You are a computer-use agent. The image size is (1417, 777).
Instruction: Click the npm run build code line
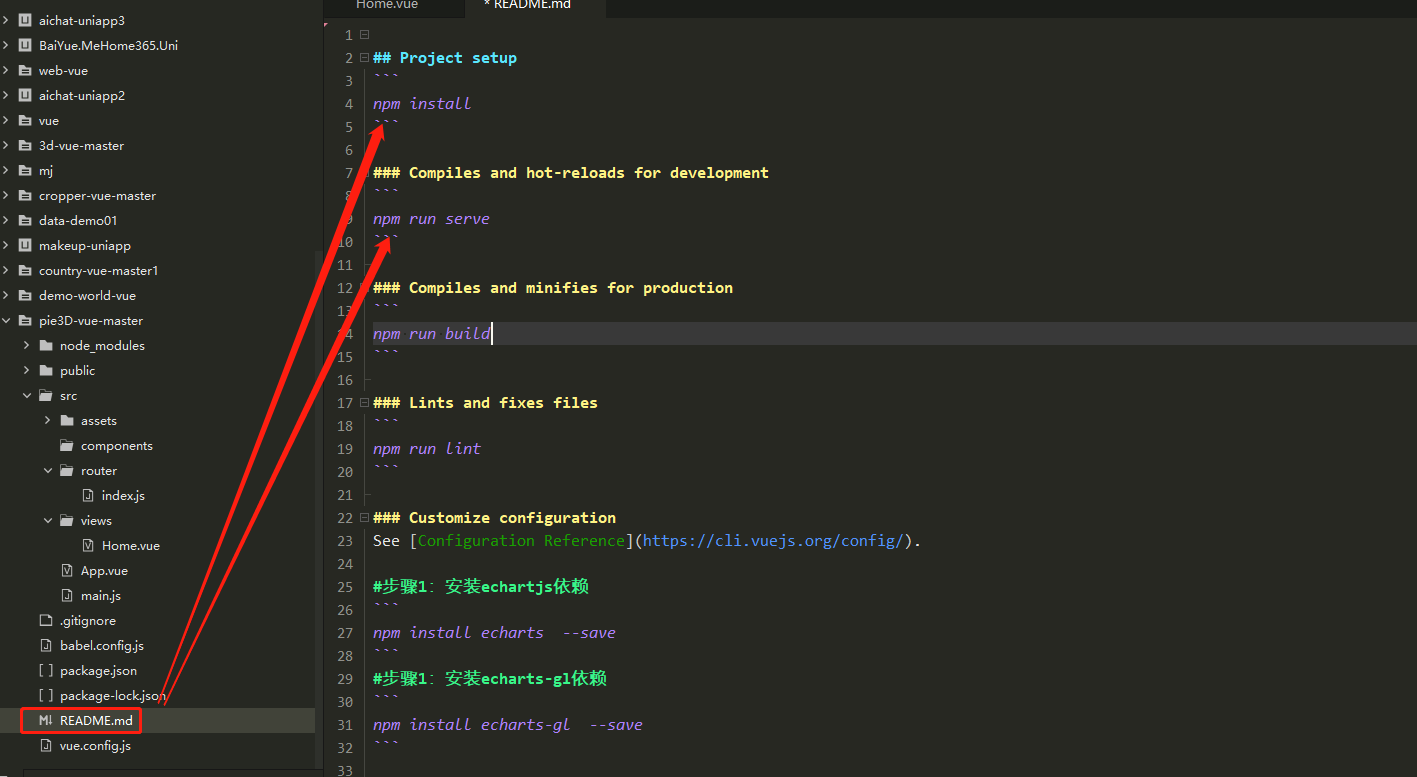[432, 334]
